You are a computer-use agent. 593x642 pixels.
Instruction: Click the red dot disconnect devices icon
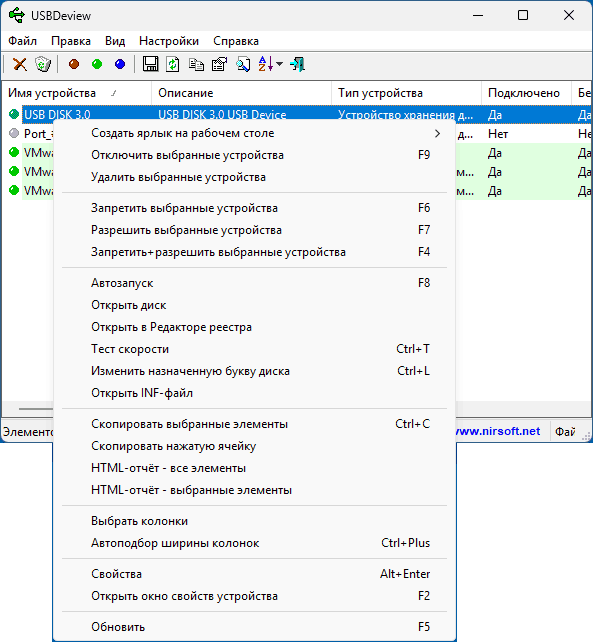tap(74, 64)
